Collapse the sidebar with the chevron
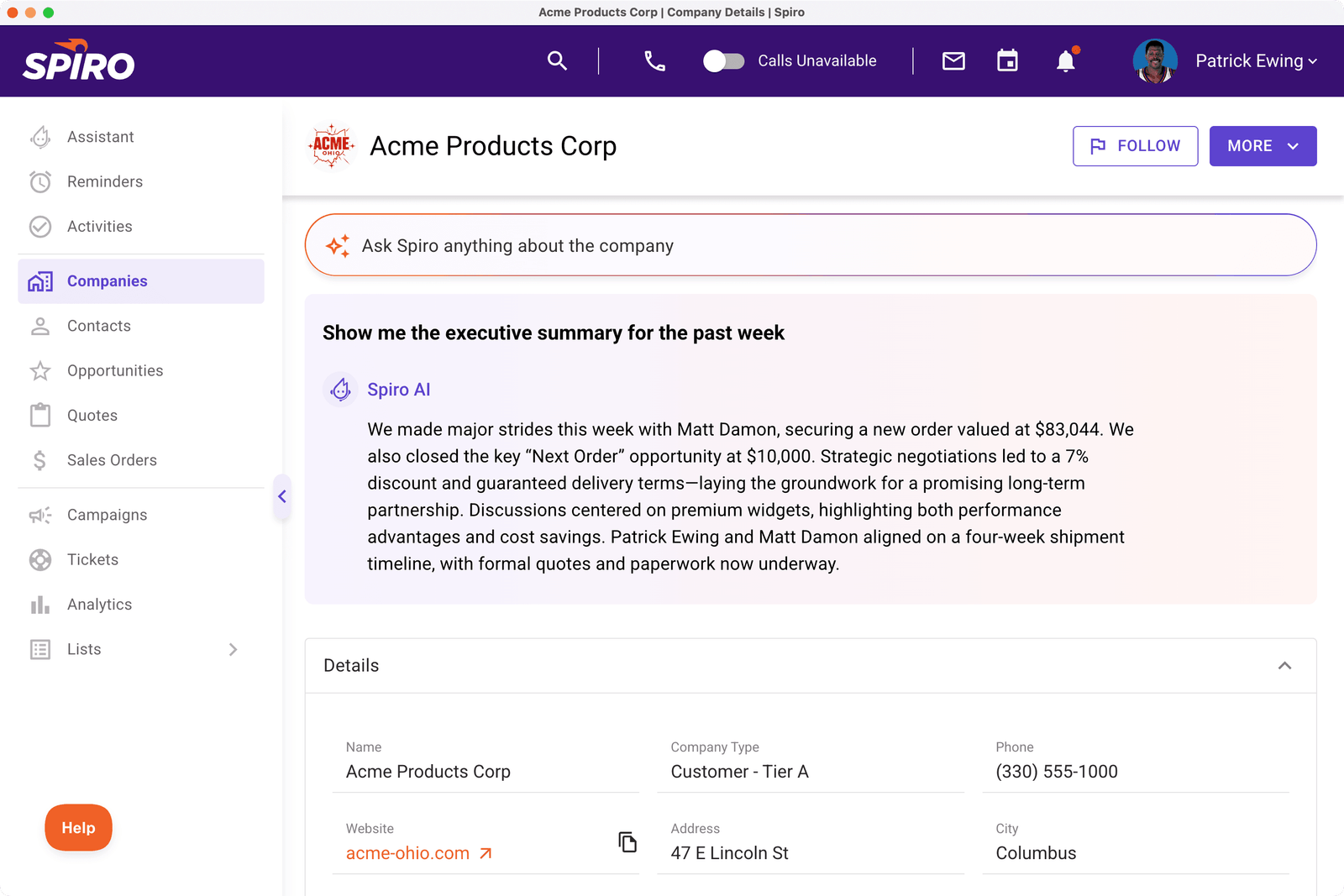The width and height of the screenshot is (1344, 896). (x=282, y=496)
